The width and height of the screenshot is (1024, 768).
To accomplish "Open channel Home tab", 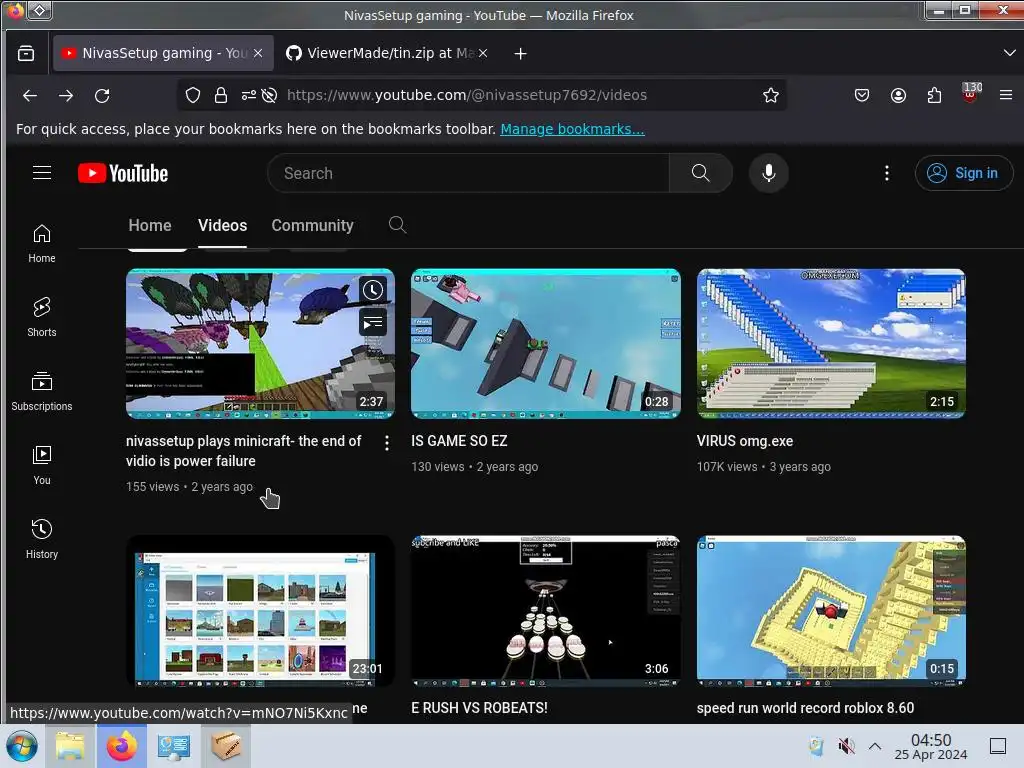I will pos(150,225).
